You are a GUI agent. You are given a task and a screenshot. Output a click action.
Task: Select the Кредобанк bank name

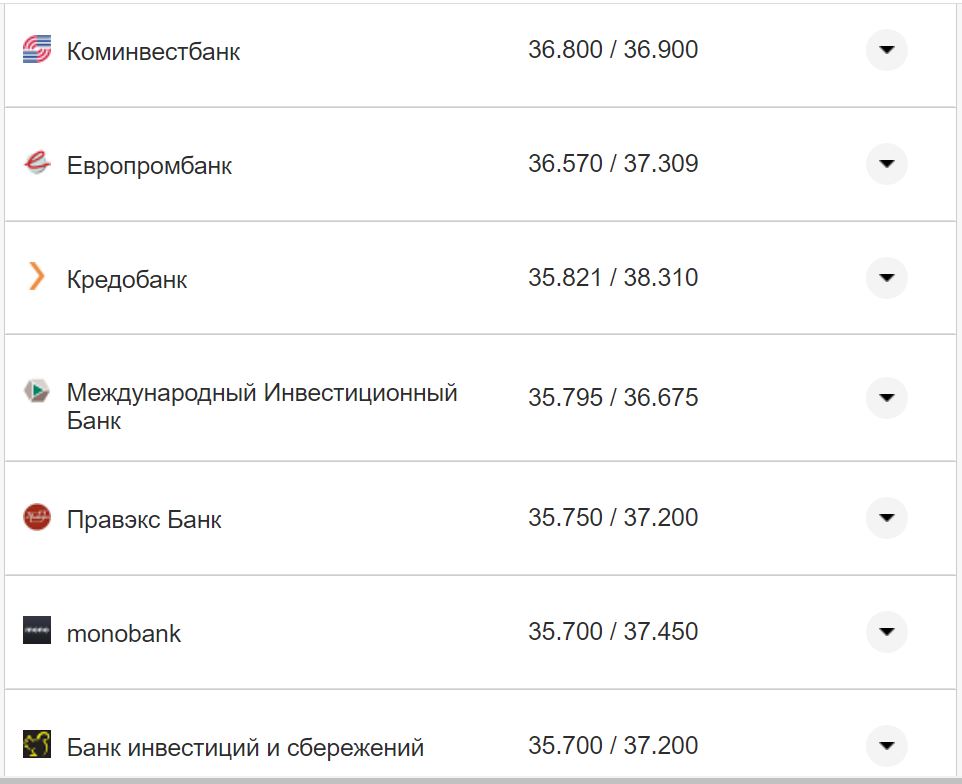coord(127,280)
